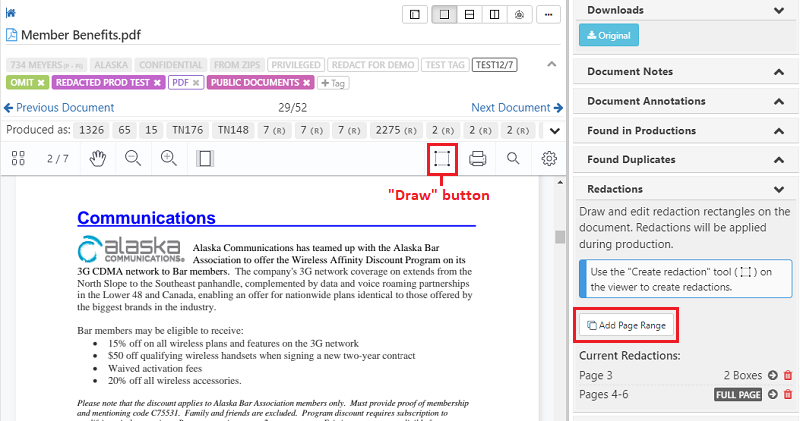Image resolution: width=800 pixels, height=421 pixels.
Task: Collapse the Redactions panel
Action: click(x=779, y=189)
